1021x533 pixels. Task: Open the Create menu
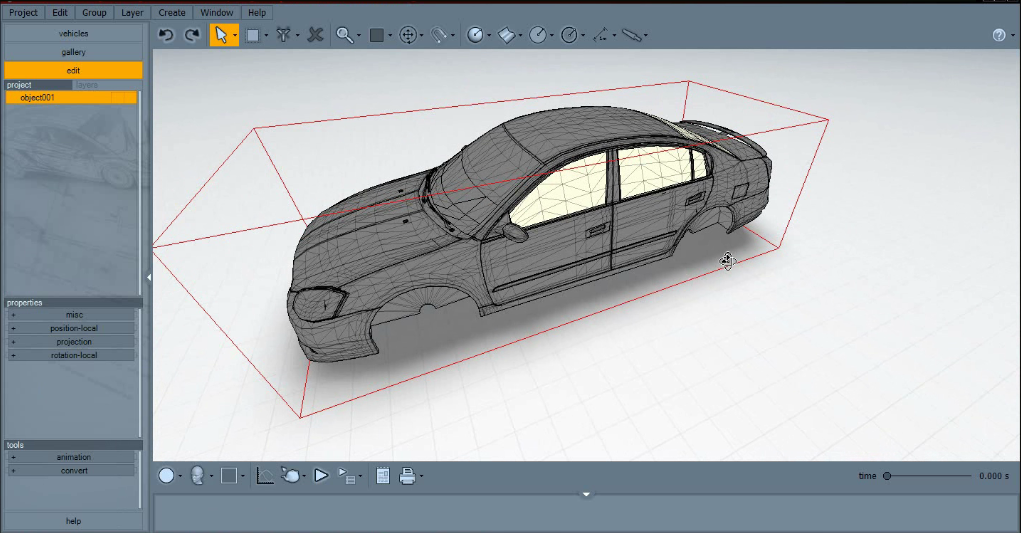172,12
